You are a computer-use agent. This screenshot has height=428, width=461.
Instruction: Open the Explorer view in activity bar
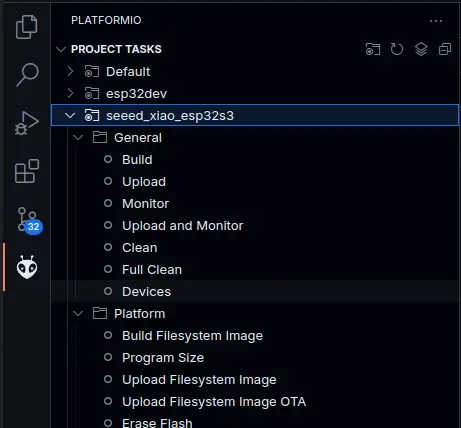(x=27, y=27)
